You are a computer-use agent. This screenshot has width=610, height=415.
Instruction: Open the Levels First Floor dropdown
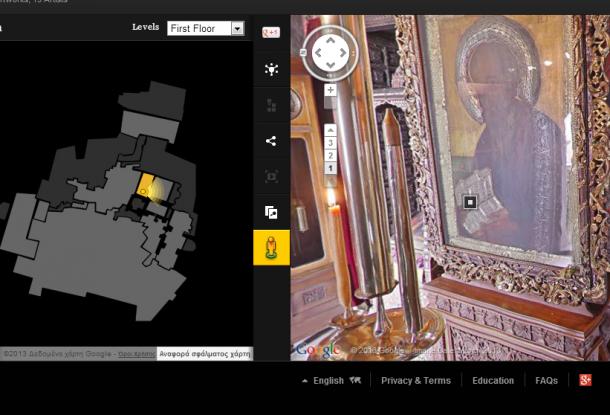[x=205, y=29]
